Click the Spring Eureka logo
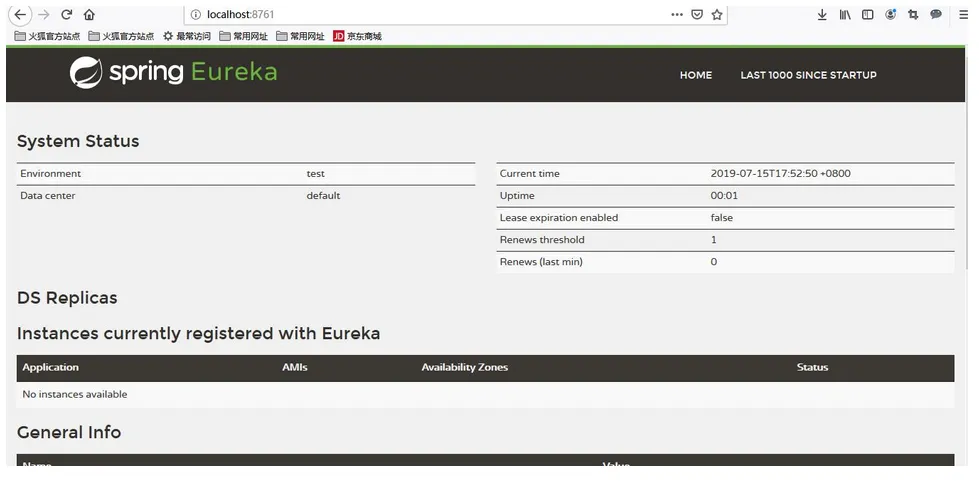The image size is (979, 481). [x=174, y=72]
